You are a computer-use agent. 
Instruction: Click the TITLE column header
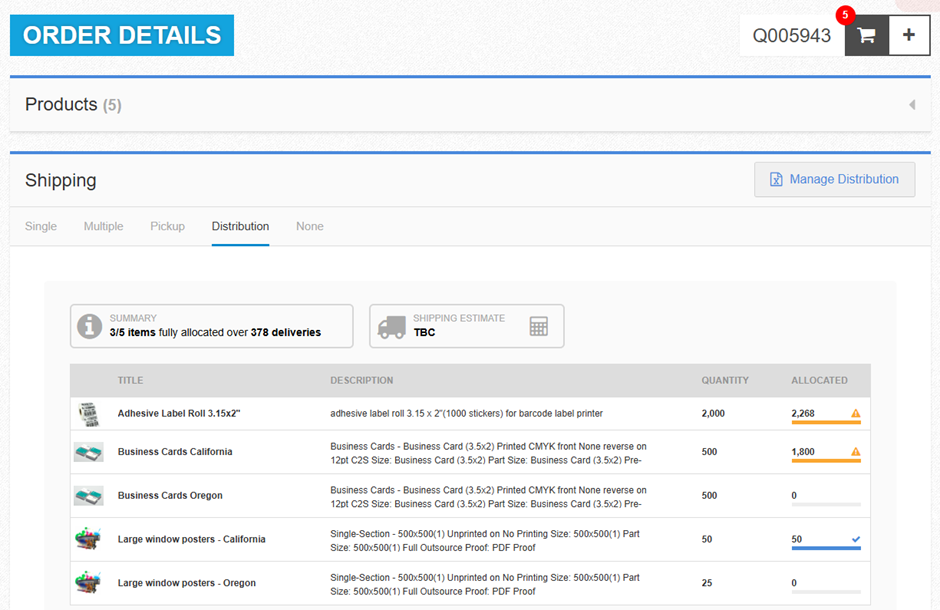pyautogui.click(x=130, y=381)
